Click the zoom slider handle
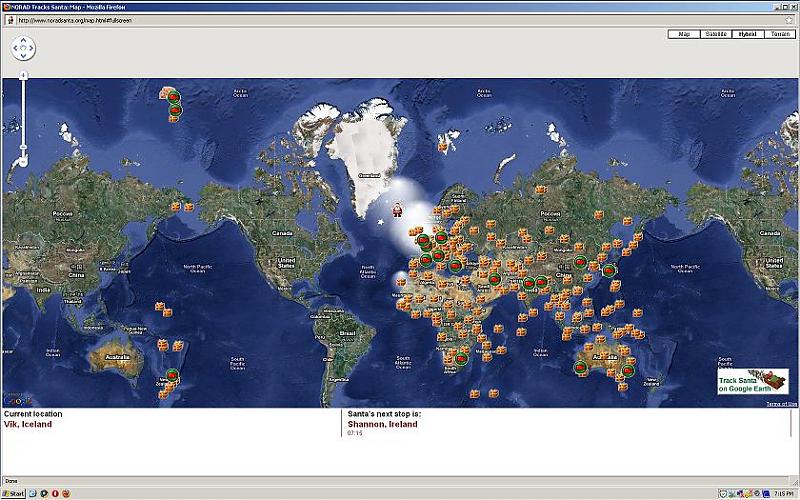Image resolution: width=800 pixels, height=500 pixels. point(23,148)
